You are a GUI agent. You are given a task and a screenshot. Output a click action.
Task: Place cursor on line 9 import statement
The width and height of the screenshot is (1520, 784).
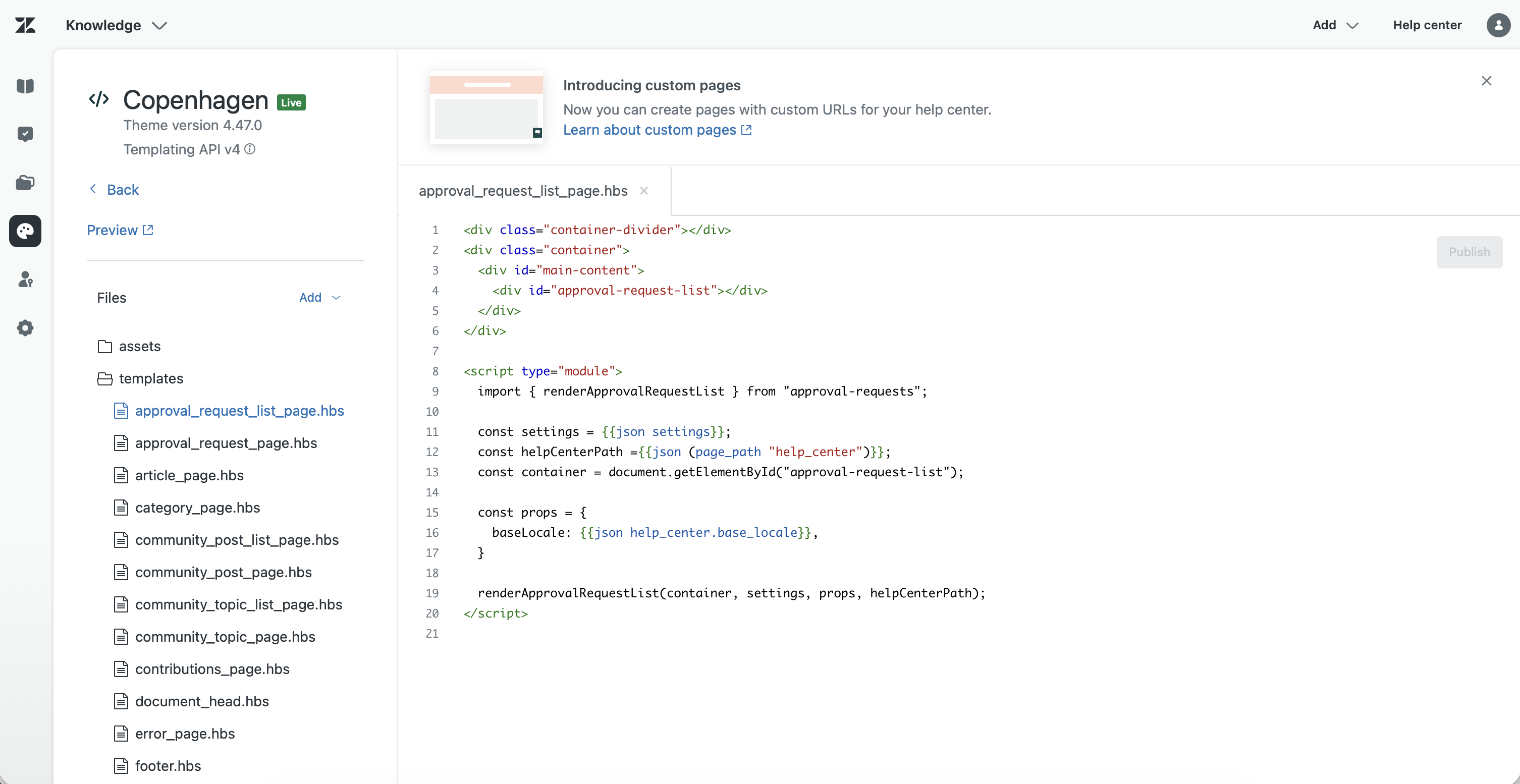pyautogui.click(x=702, y=391)
